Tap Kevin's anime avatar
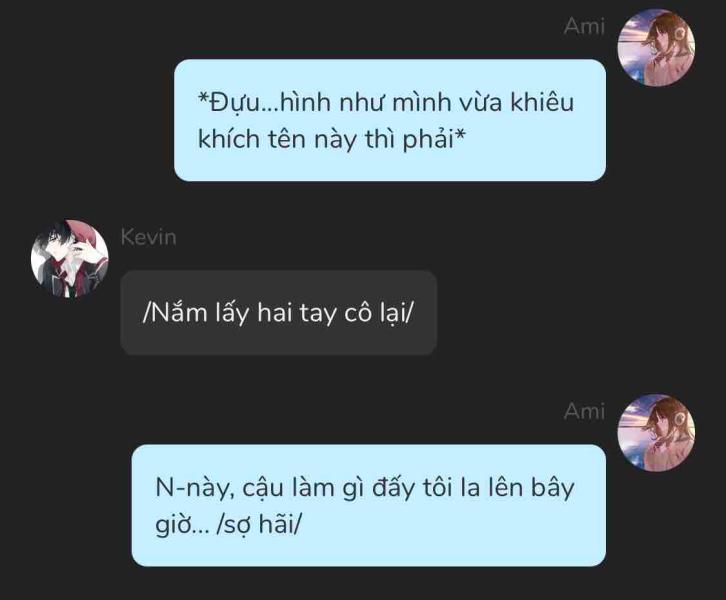 pos(70,258)
